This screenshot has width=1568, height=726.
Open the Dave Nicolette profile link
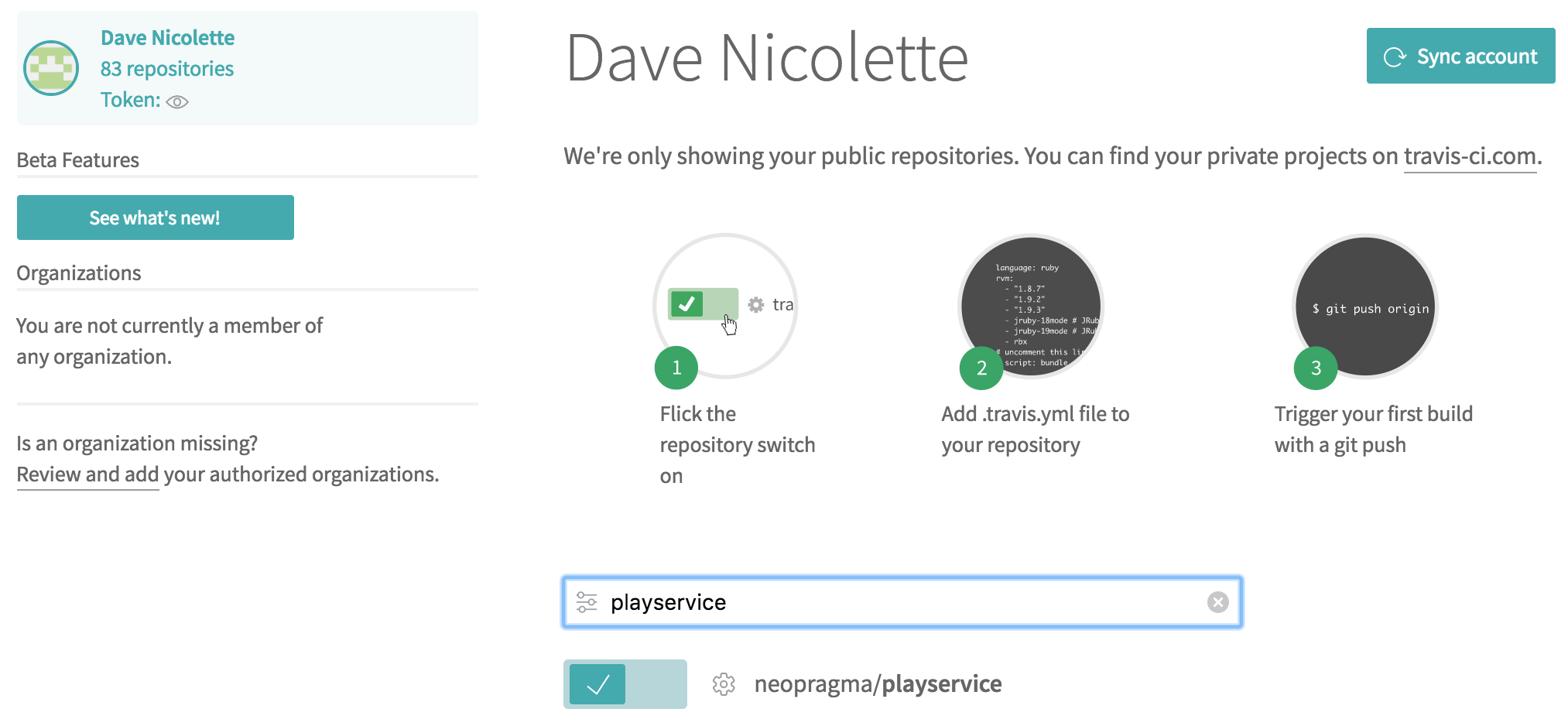pyautogui.click(x=167, y=38)
